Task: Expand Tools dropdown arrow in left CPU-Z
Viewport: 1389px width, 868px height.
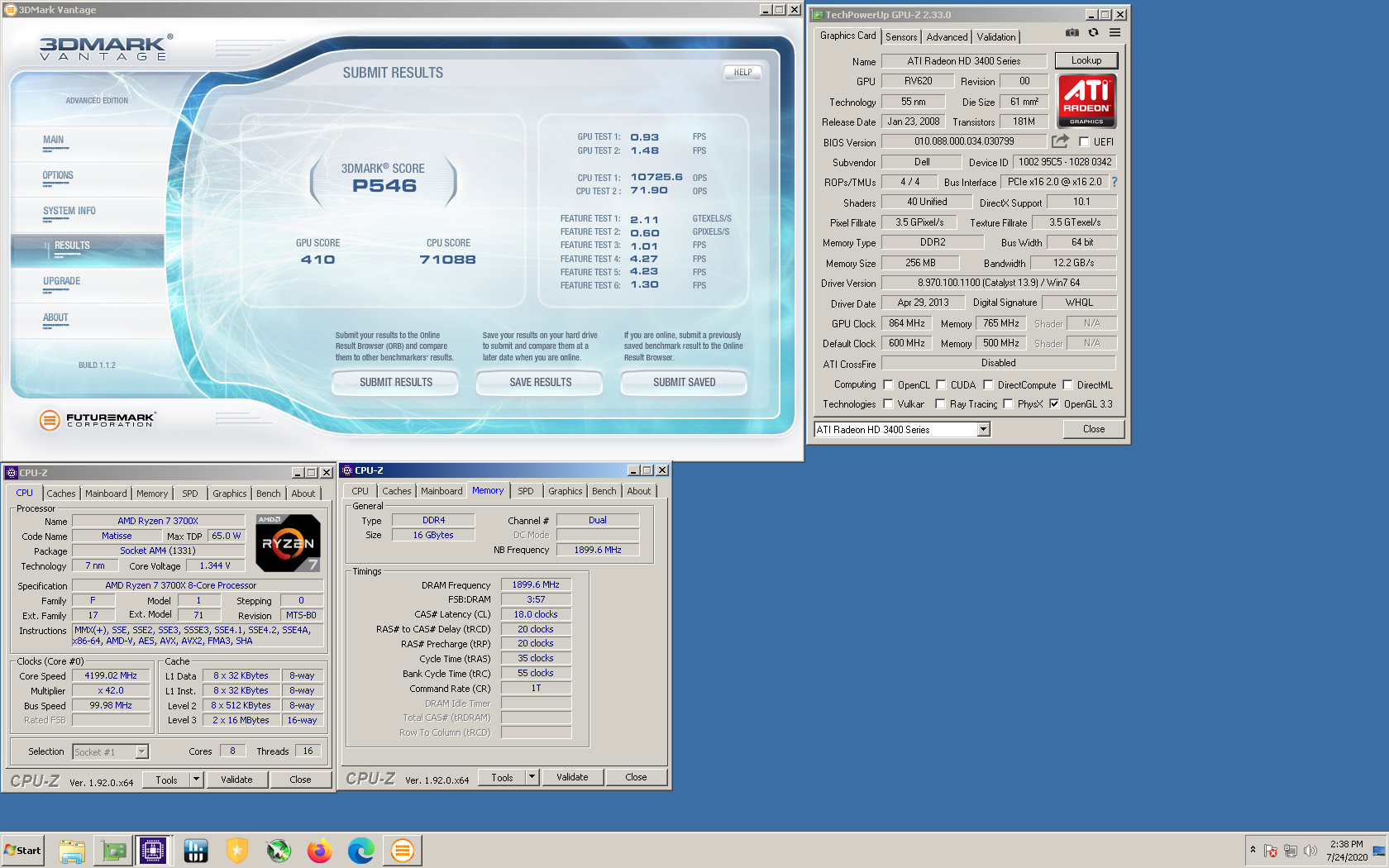Action: (x=196, y=779)
